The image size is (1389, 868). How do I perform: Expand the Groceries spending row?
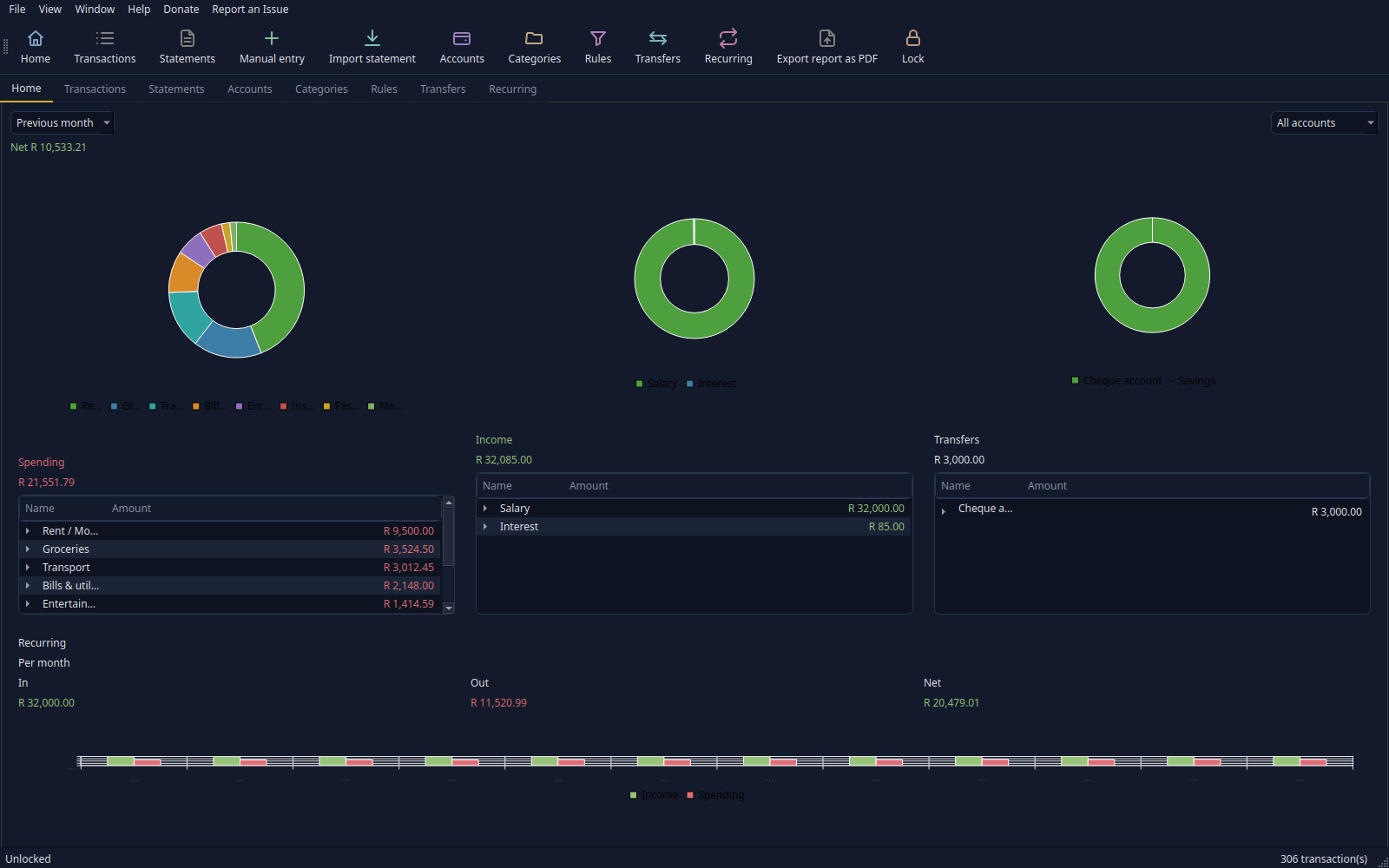click(28, 549)
